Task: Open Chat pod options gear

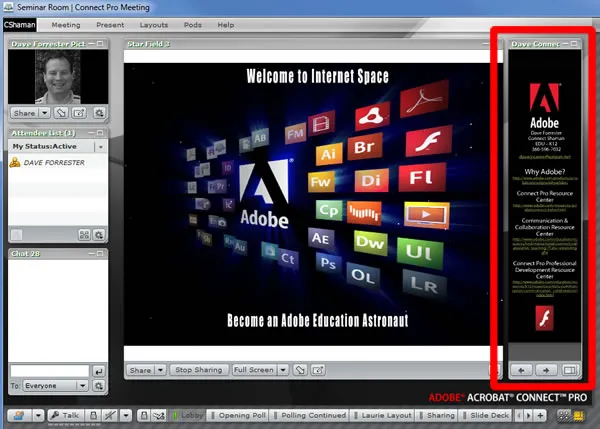Action: pyautogui.click(x=99, y=386)
